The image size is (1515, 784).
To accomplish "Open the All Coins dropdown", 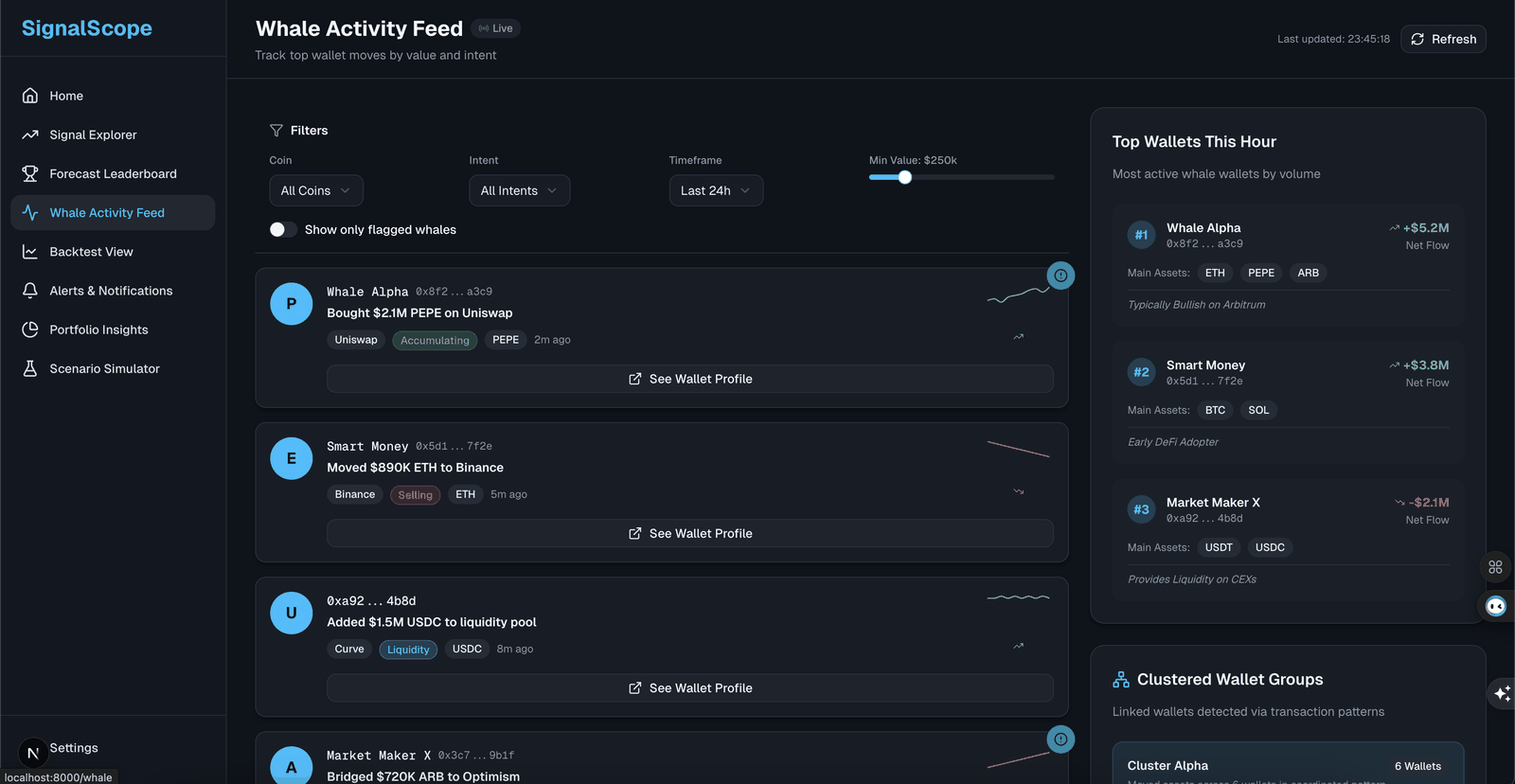I will pos(316,190).
